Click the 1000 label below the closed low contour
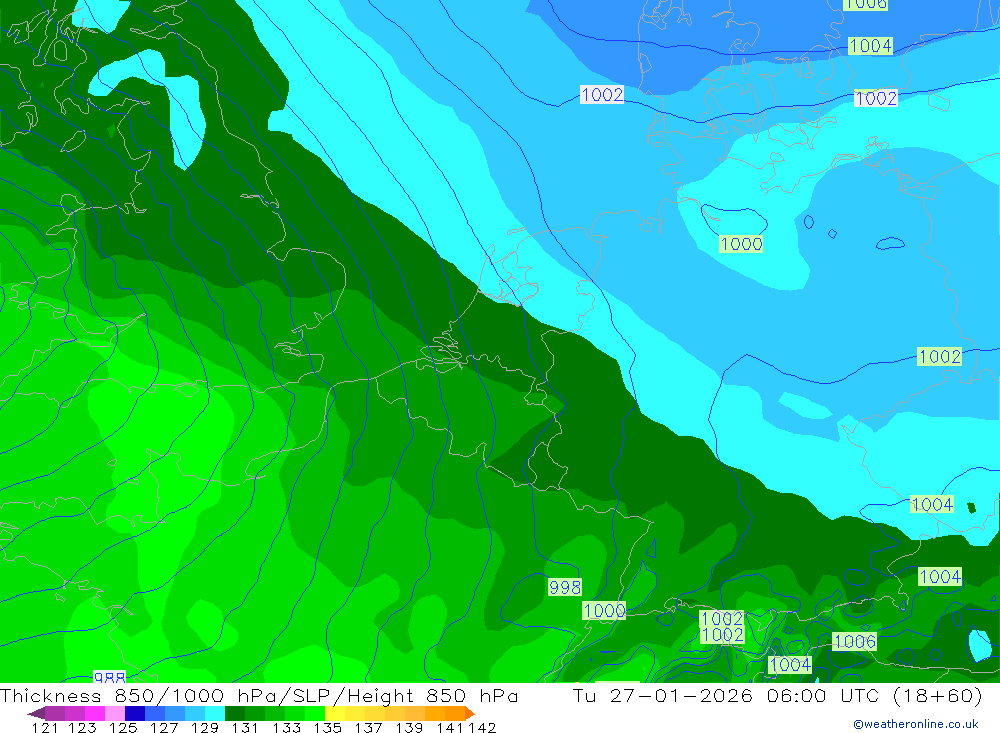The height and width of the screenshot is (733, 1000). click(x=740, y=244)
